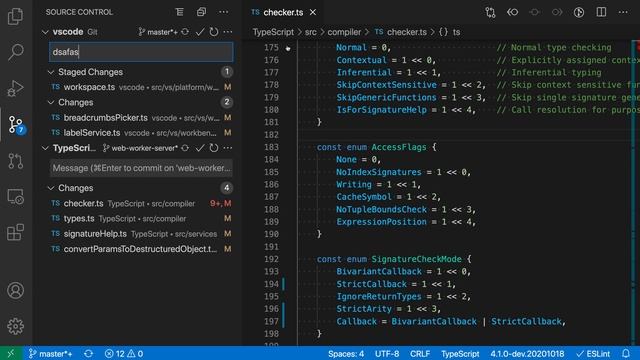Collapse the TypeScript repository section
The height and width of the screenshot is (360, 640).
[x=45, y=148]
